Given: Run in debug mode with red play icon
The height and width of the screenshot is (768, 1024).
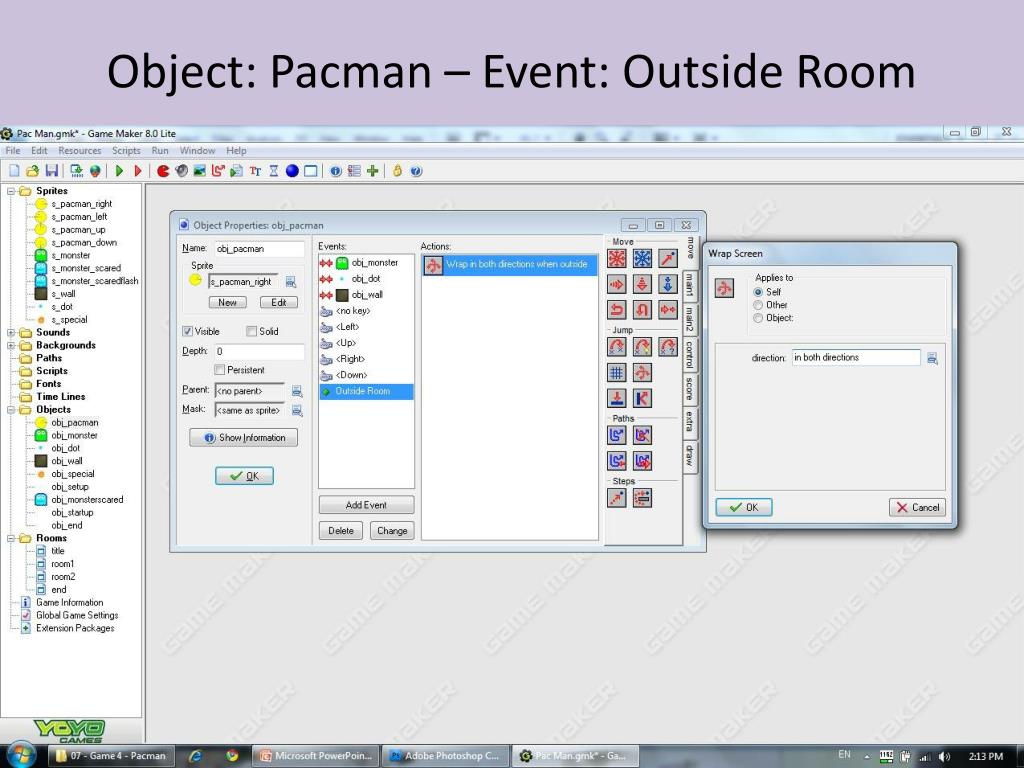Looking at the screenshot, I should pos(137,171).
